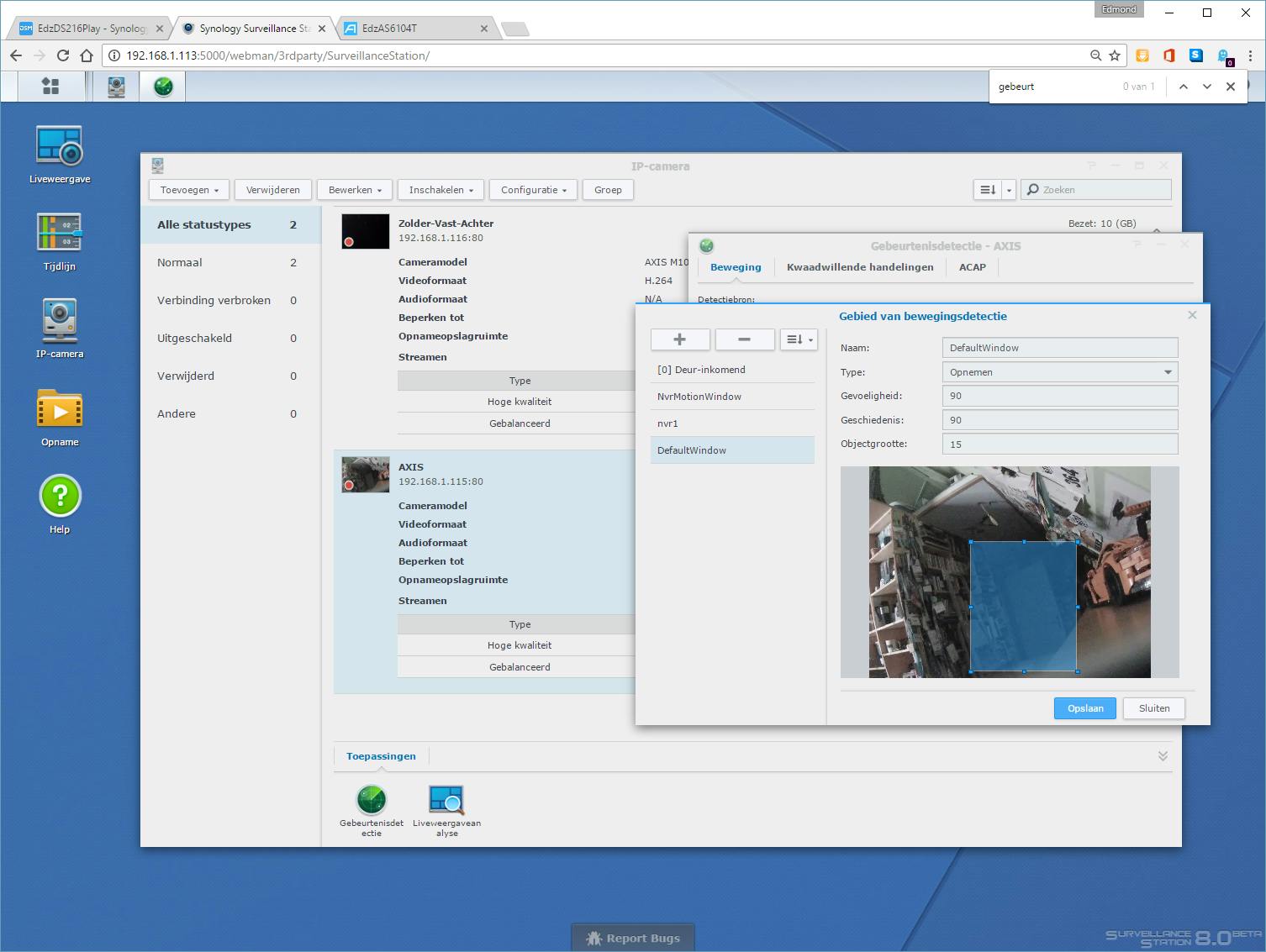The width and height of the screenshot is (1266, 952).
Task: Open the Opname recordings folder icon
Action: coord(59,409)
